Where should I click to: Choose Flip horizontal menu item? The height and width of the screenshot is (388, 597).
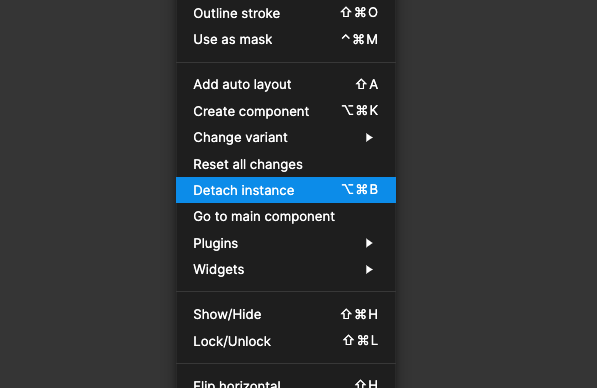(x=286, y=382)
